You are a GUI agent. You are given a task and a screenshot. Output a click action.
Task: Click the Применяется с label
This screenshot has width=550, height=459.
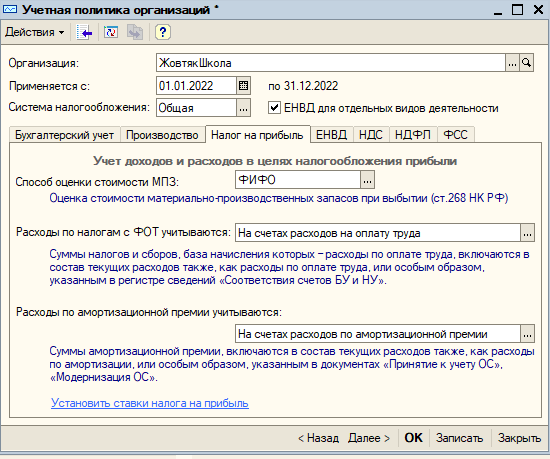coord(49,86)
